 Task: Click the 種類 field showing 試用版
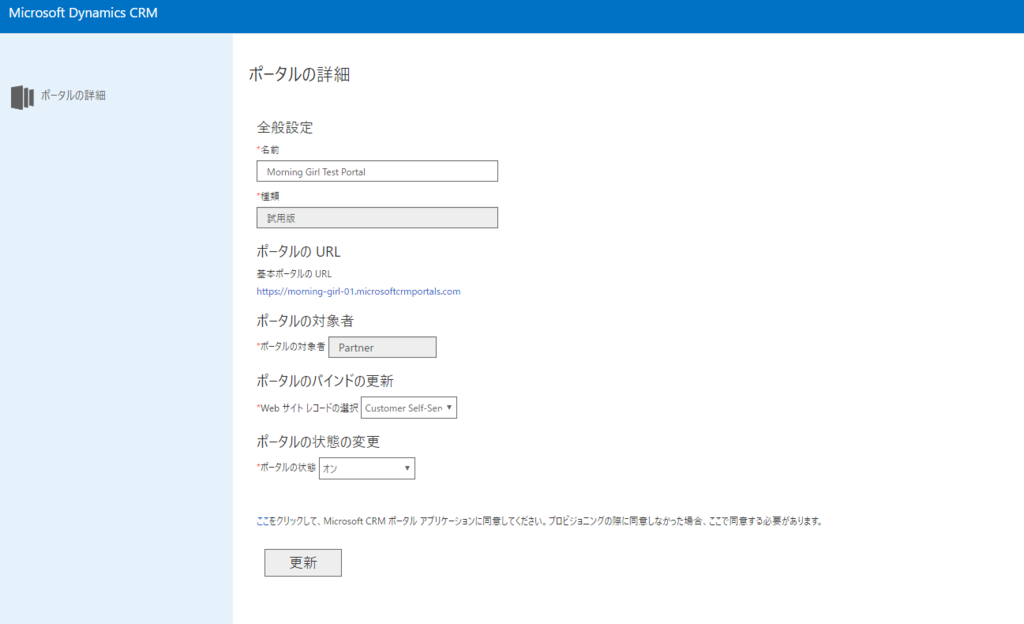[377, 217]
